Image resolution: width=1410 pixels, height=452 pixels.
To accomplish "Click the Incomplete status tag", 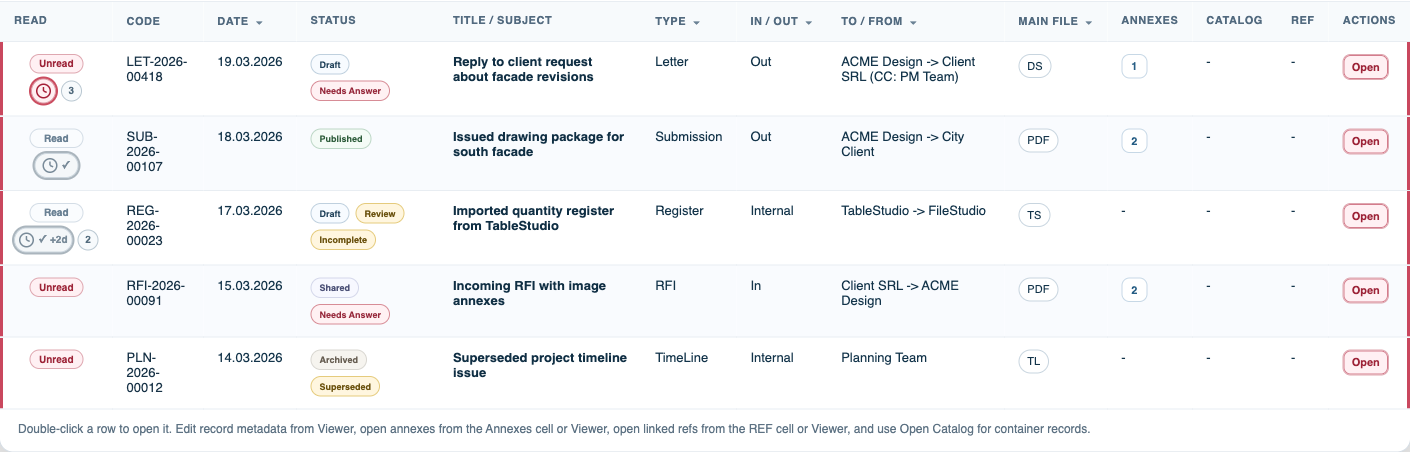I will point(343,240).
